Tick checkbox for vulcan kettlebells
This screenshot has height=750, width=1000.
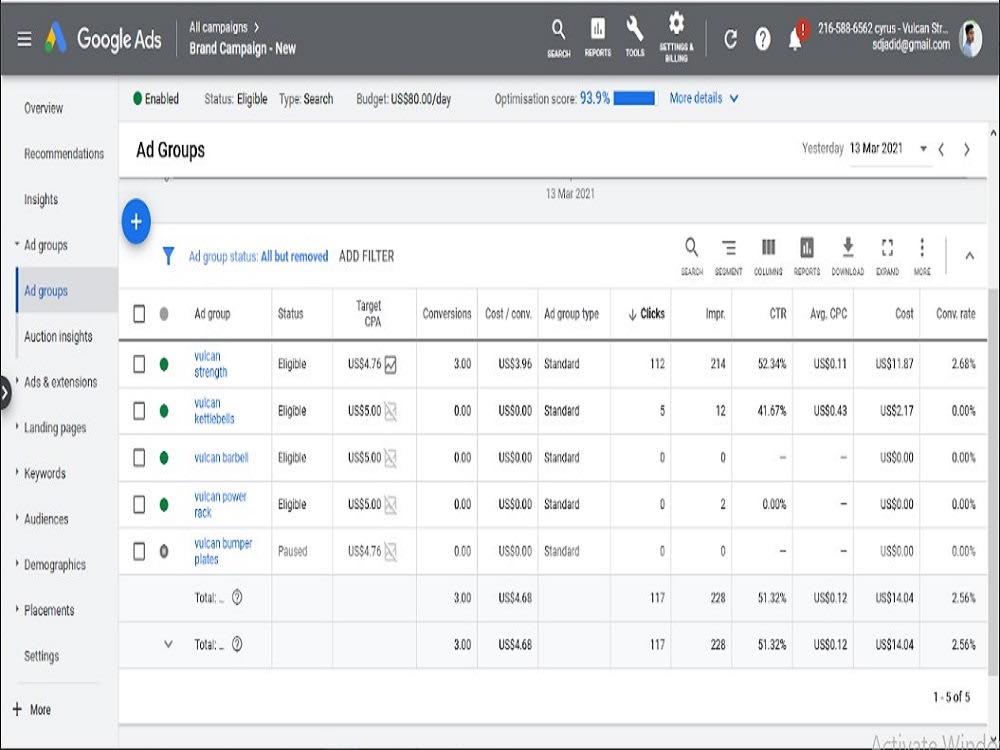[139, 411]
